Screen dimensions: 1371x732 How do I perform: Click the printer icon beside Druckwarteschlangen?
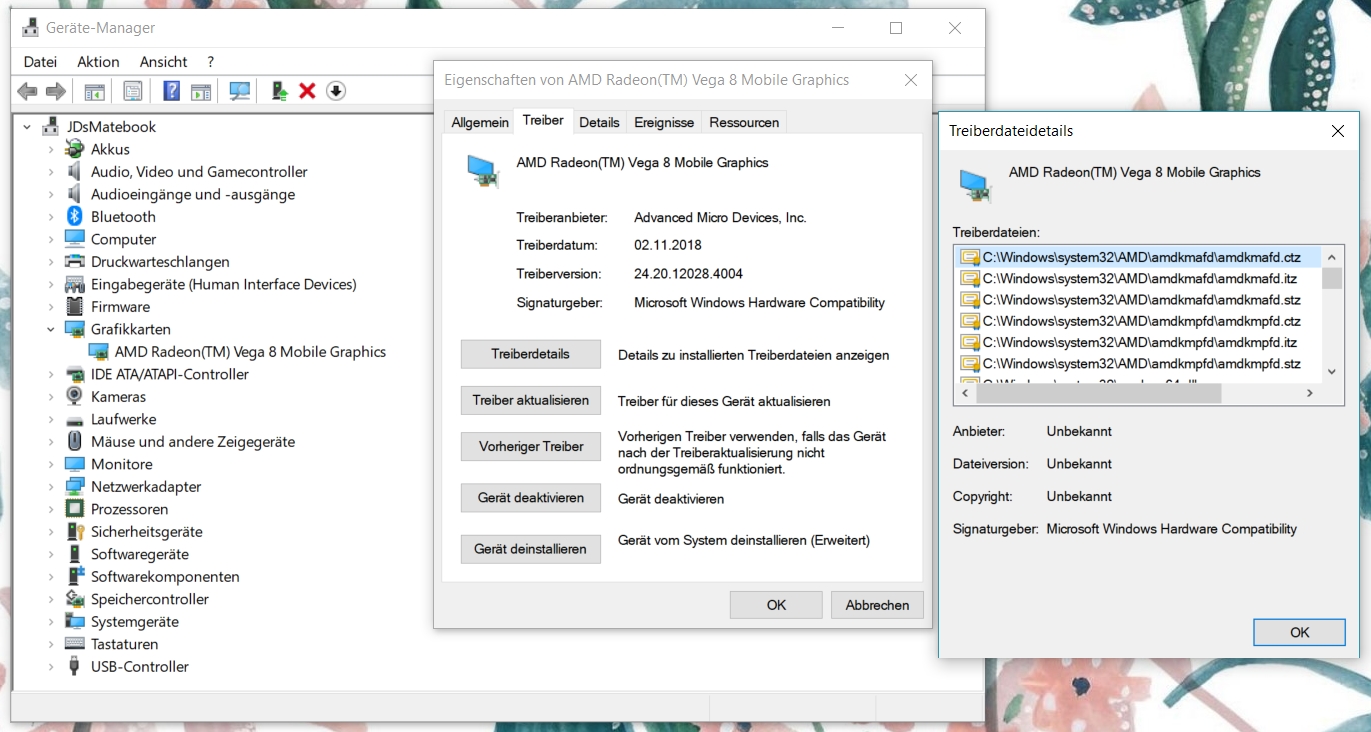75,262
